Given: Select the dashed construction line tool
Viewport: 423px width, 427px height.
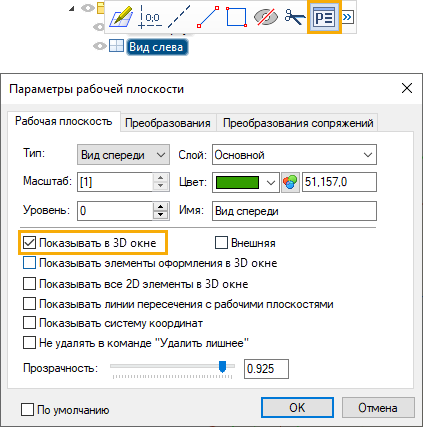Looking at the screenshot, I should pos(179,17).
